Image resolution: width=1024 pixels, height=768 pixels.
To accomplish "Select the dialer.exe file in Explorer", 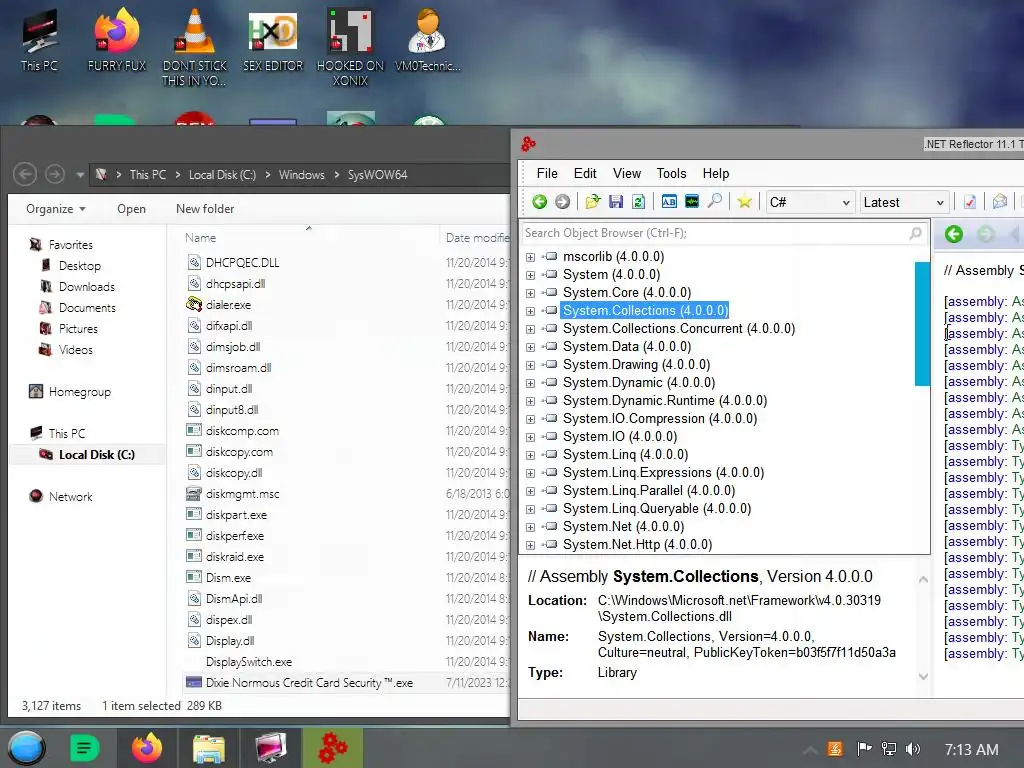I will 228,305.
